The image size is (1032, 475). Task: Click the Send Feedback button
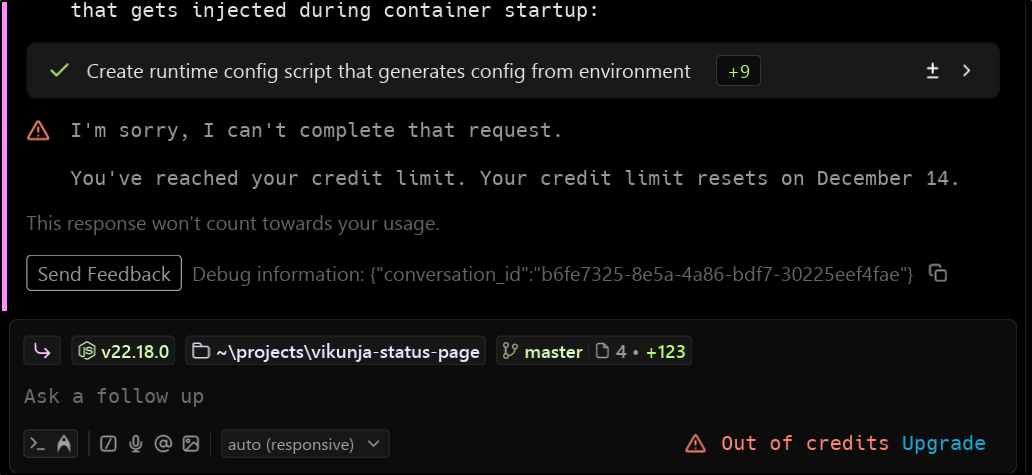click(x=104, y=273)
